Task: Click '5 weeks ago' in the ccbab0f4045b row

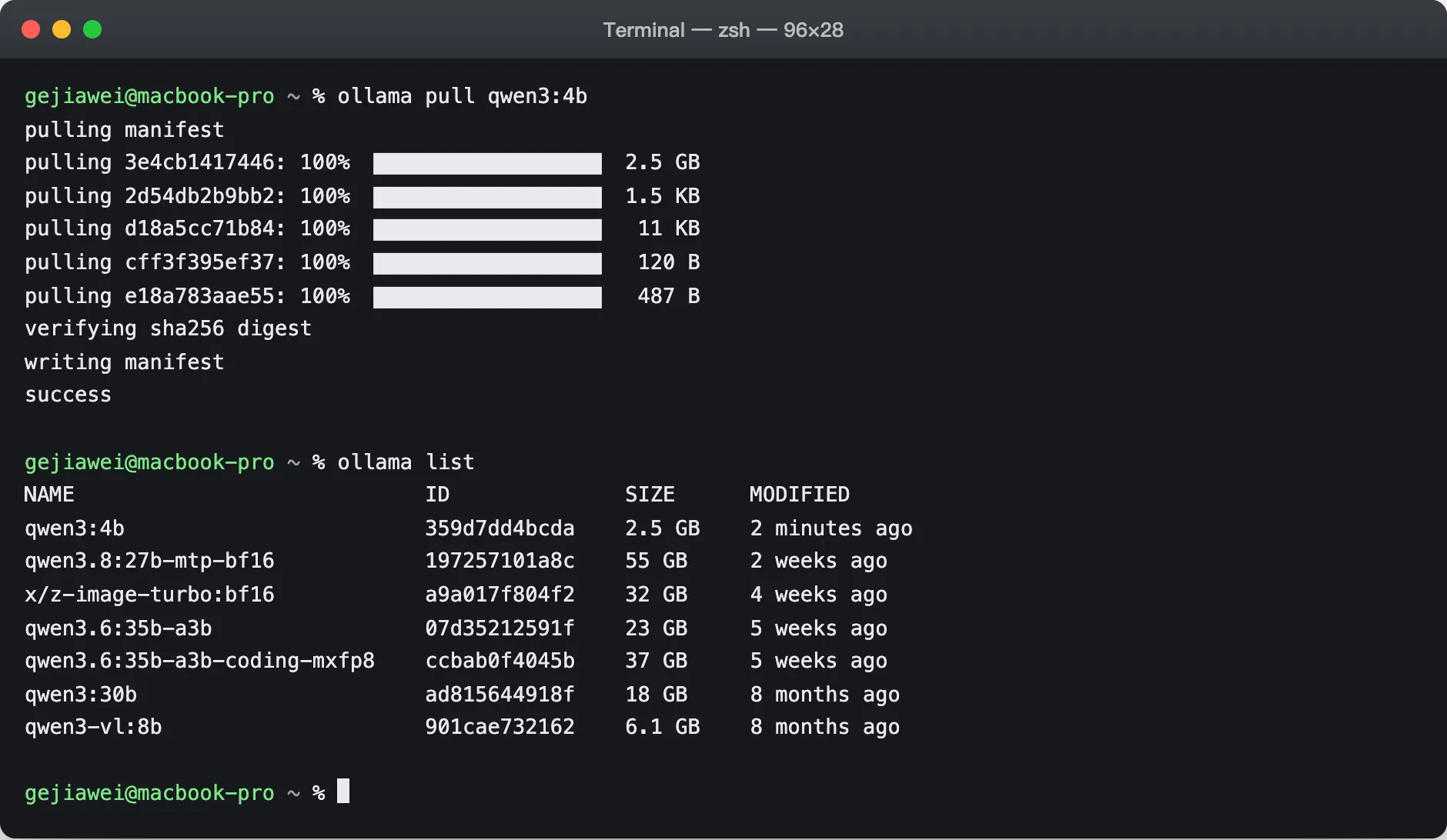Action: (818, 661)
